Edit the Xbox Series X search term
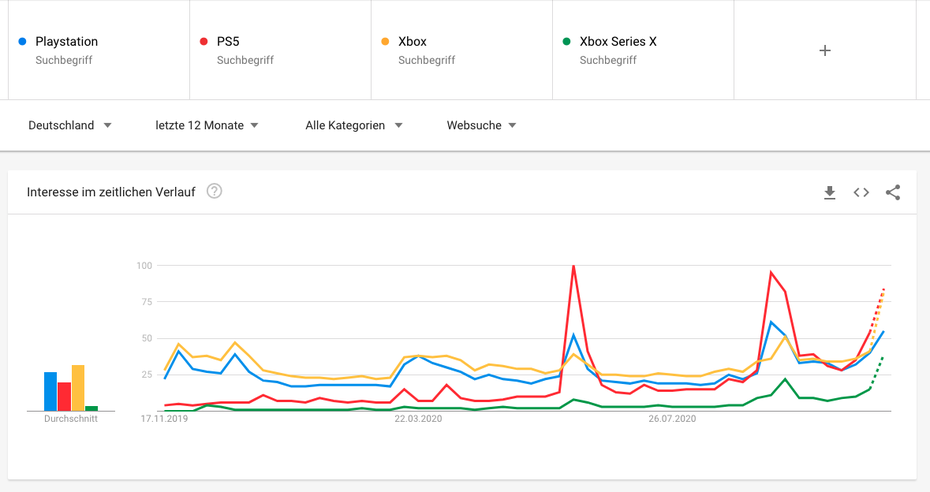930x492 pixels. click(x=618, y=41)
